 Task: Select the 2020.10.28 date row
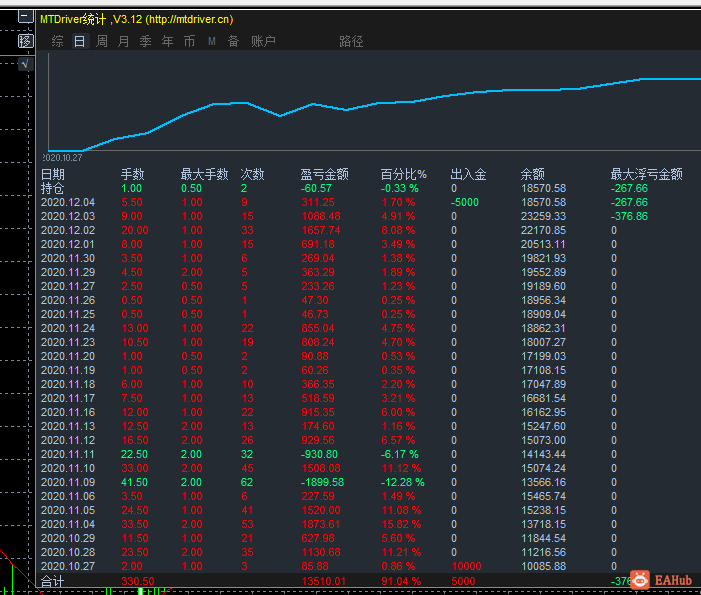click(x=68, y=552)
